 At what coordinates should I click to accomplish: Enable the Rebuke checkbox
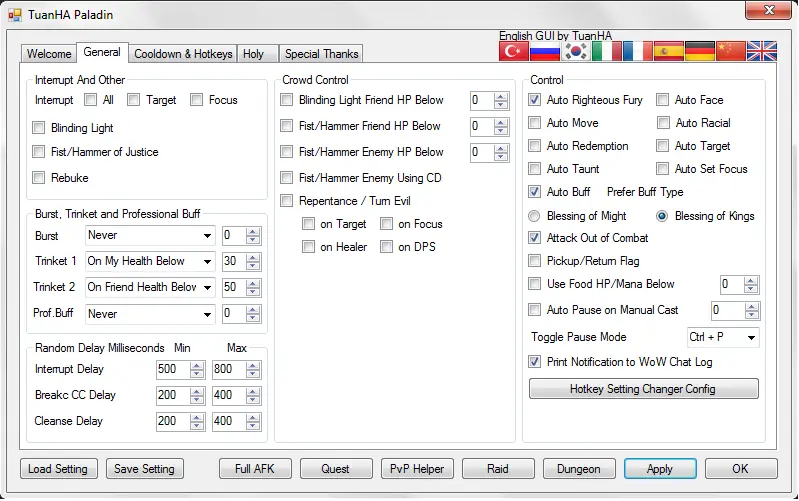pyautogui.click(x=39, y=177)
